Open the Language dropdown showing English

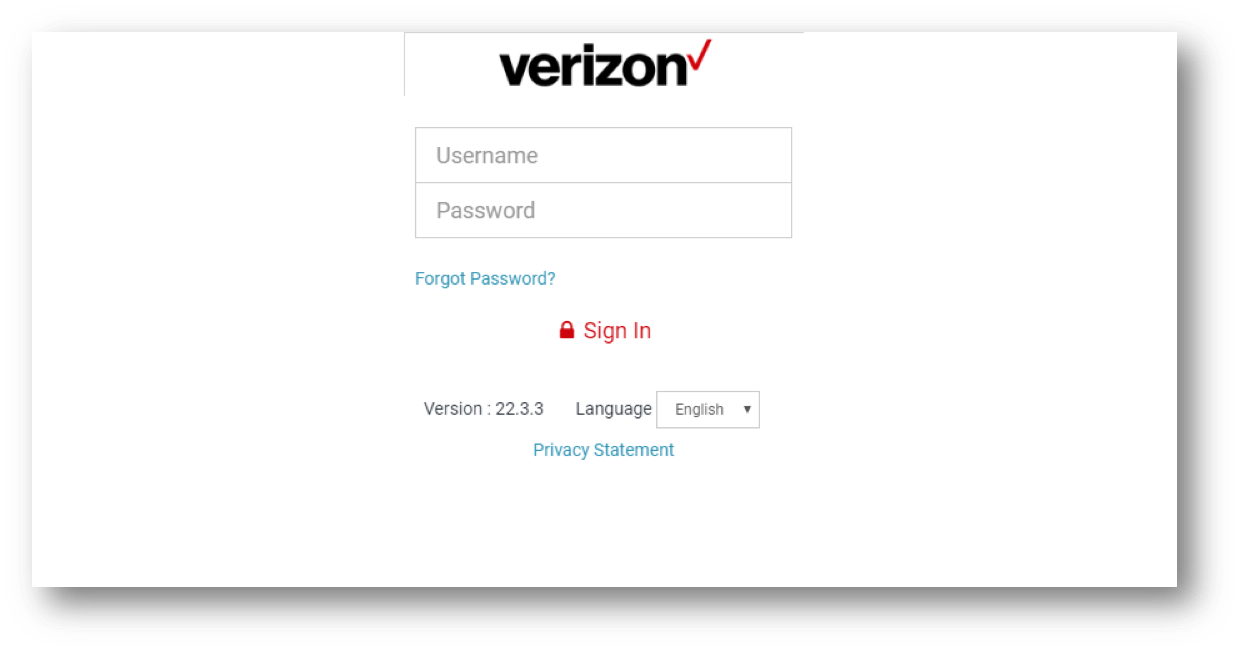[x=707, y=409]
